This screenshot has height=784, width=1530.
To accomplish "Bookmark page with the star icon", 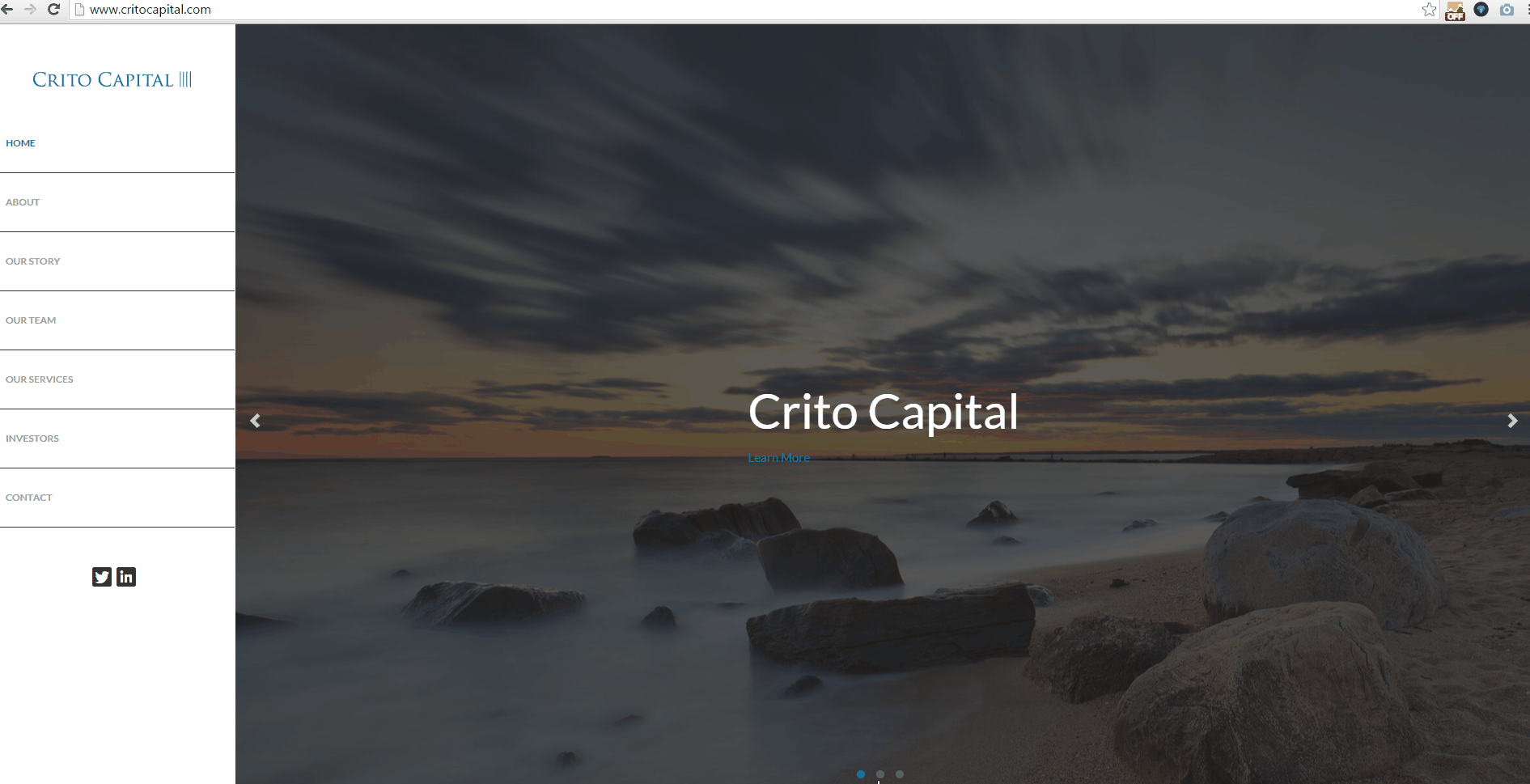I will coord(1430,10).
